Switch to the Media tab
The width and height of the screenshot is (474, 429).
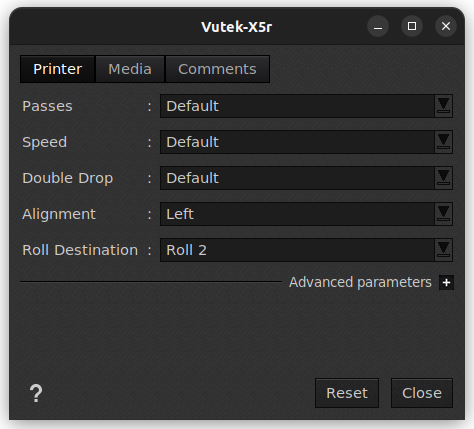(130, 69)
